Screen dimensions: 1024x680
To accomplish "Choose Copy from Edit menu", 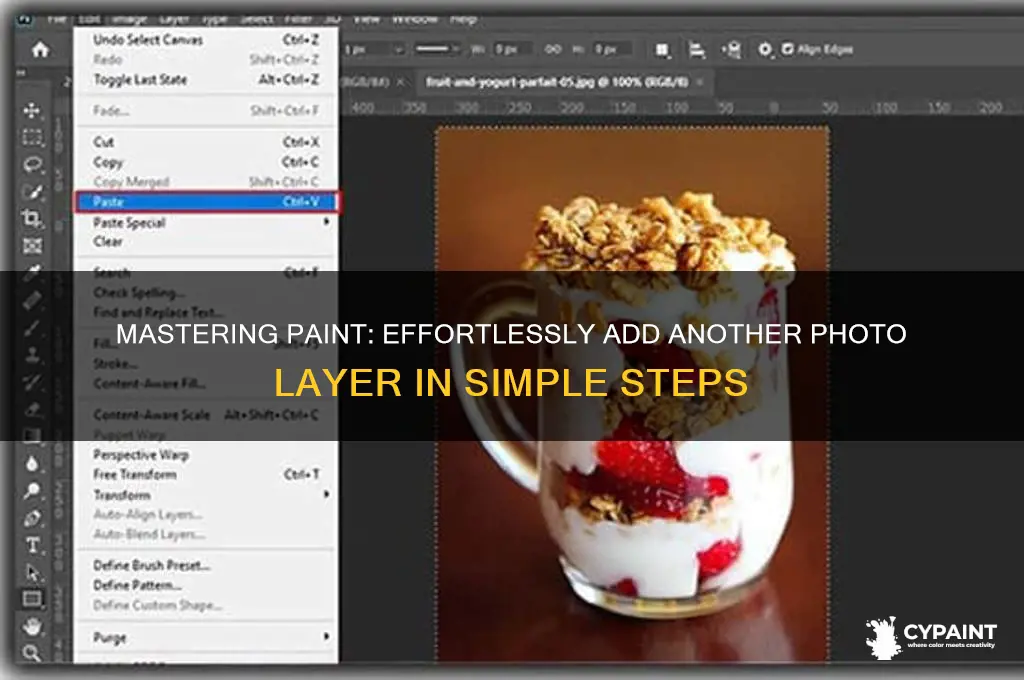I will 206,162.
